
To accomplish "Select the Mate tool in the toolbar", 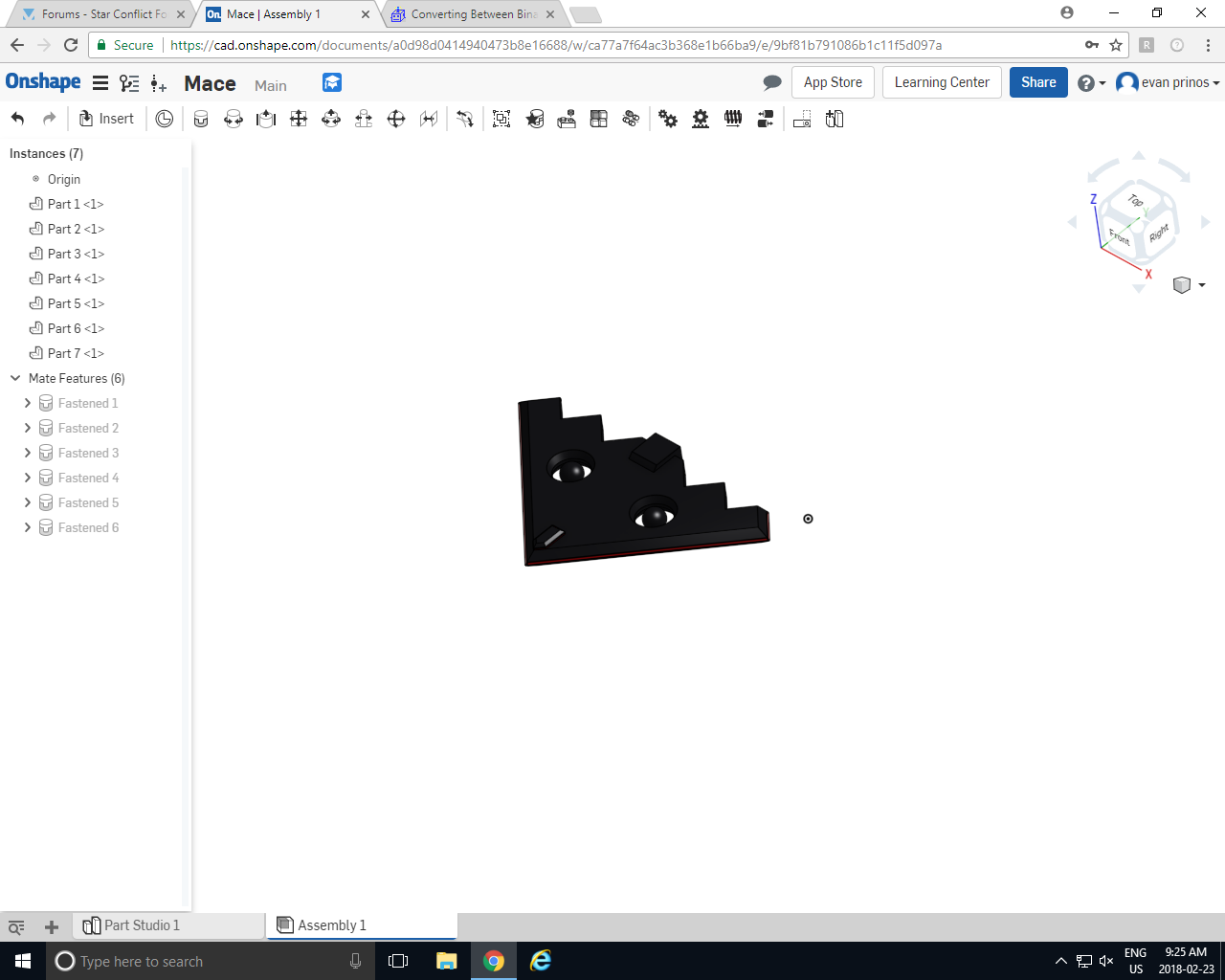I will (201, 119).
